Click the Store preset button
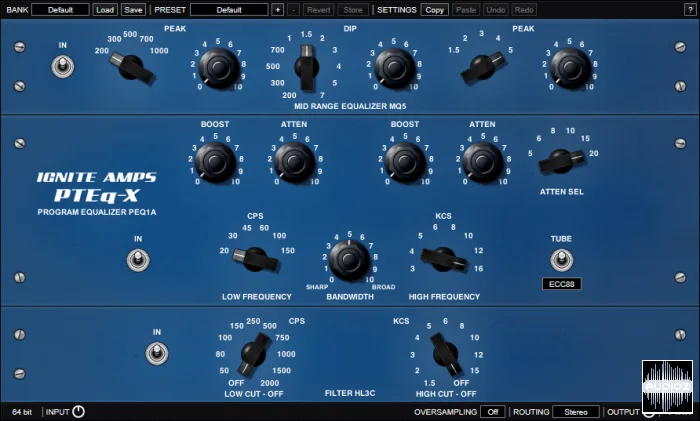700x421 pixels. (353, 10)
